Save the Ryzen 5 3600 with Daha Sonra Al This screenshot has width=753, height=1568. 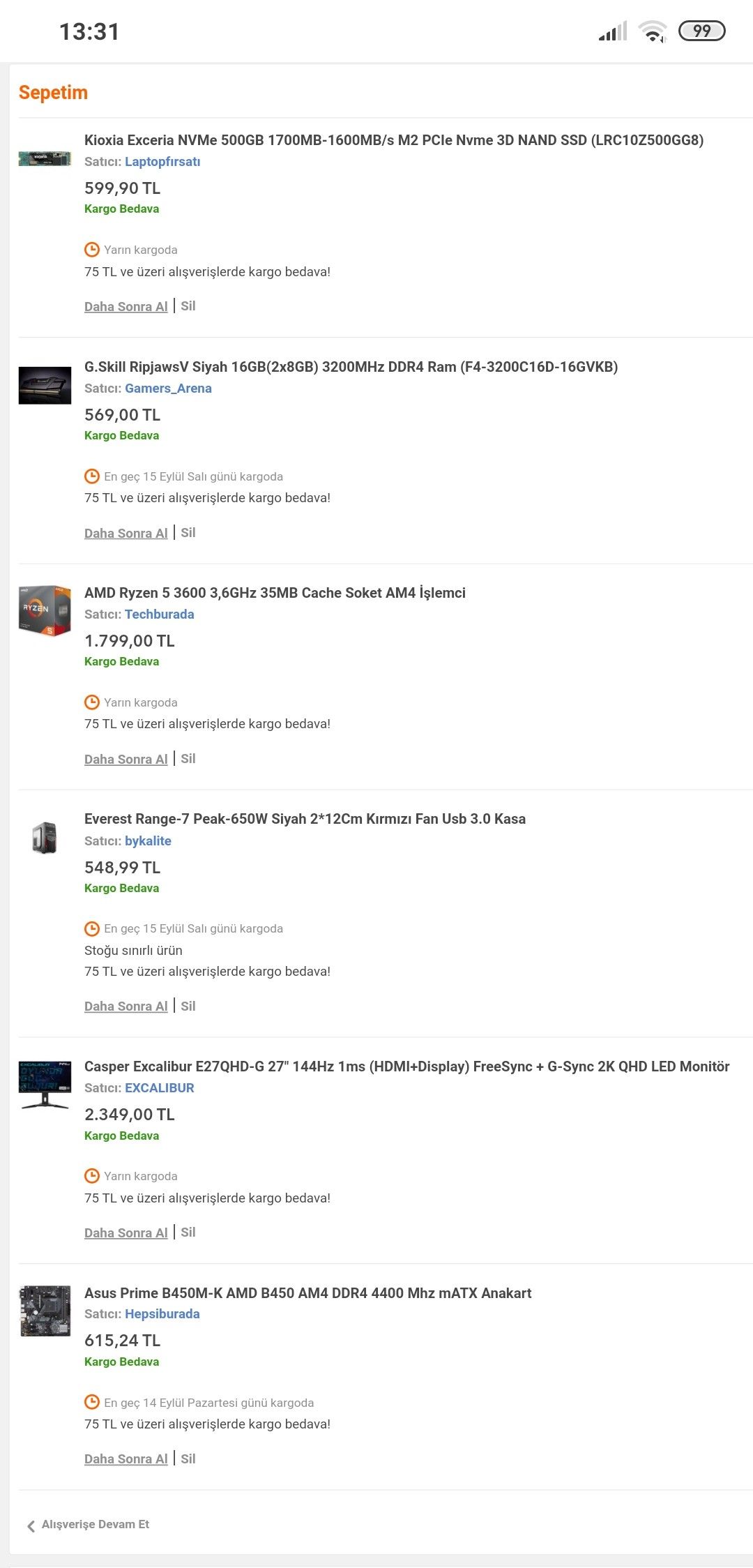126,759
